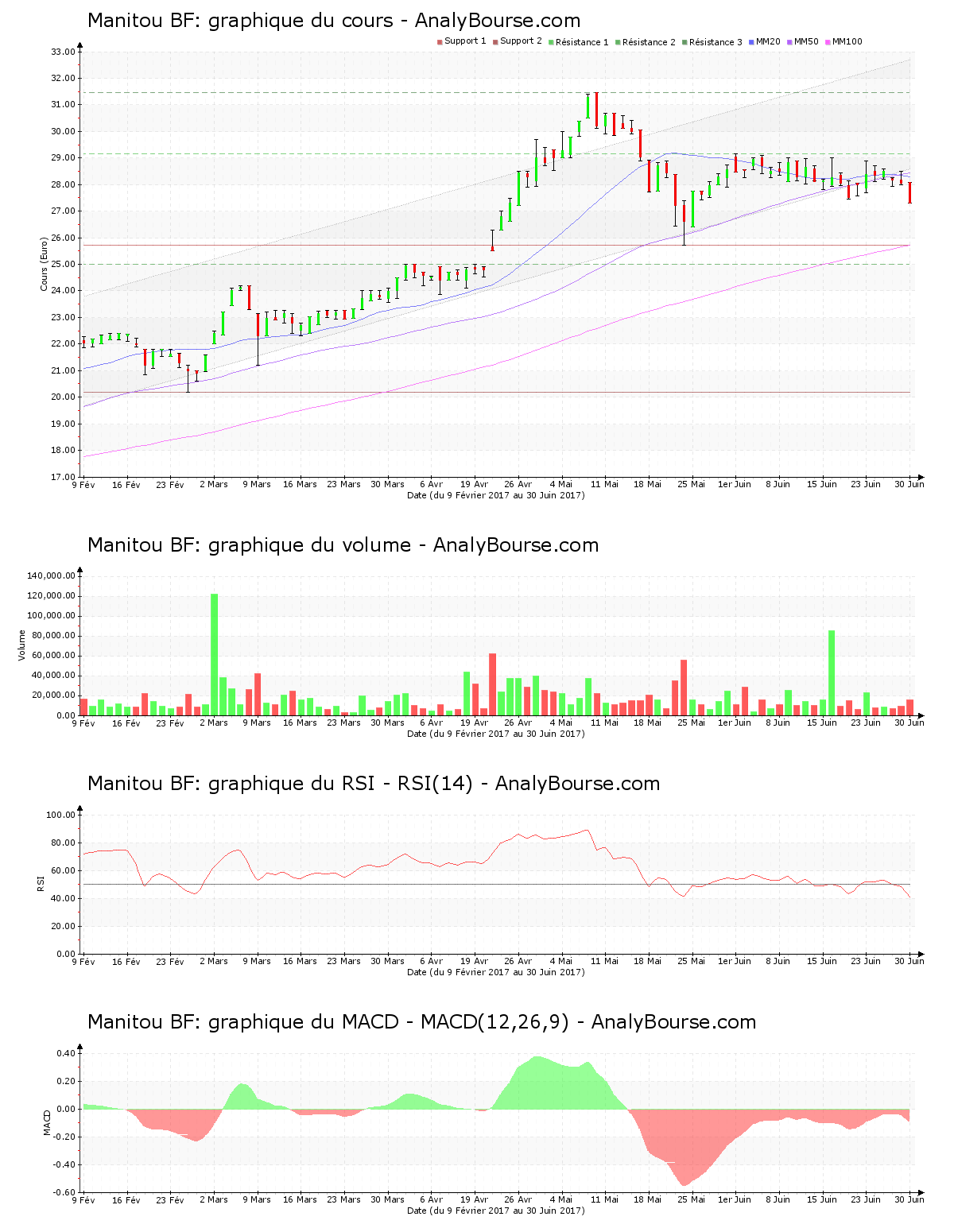Click the 20.00 price axis value

[63, 397]
